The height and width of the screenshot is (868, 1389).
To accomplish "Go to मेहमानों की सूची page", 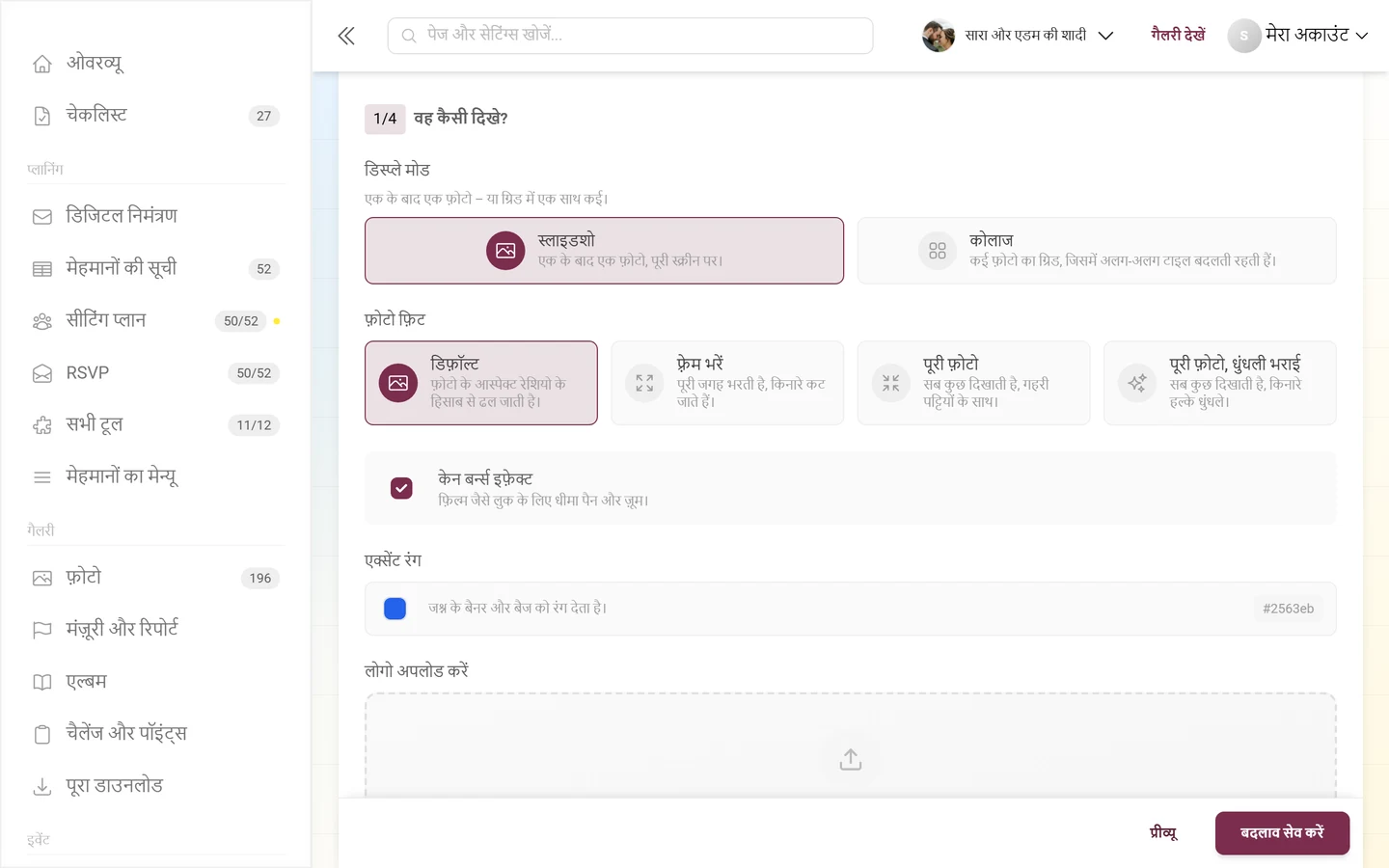I will point(155,269).
